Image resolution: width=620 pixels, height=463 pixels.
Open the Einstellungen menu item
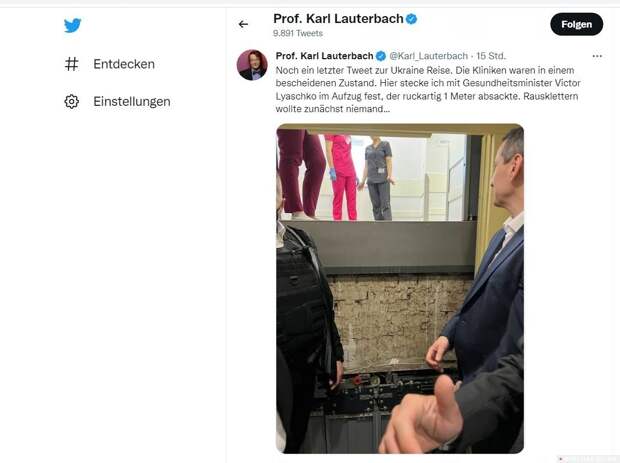click(132, 102)
